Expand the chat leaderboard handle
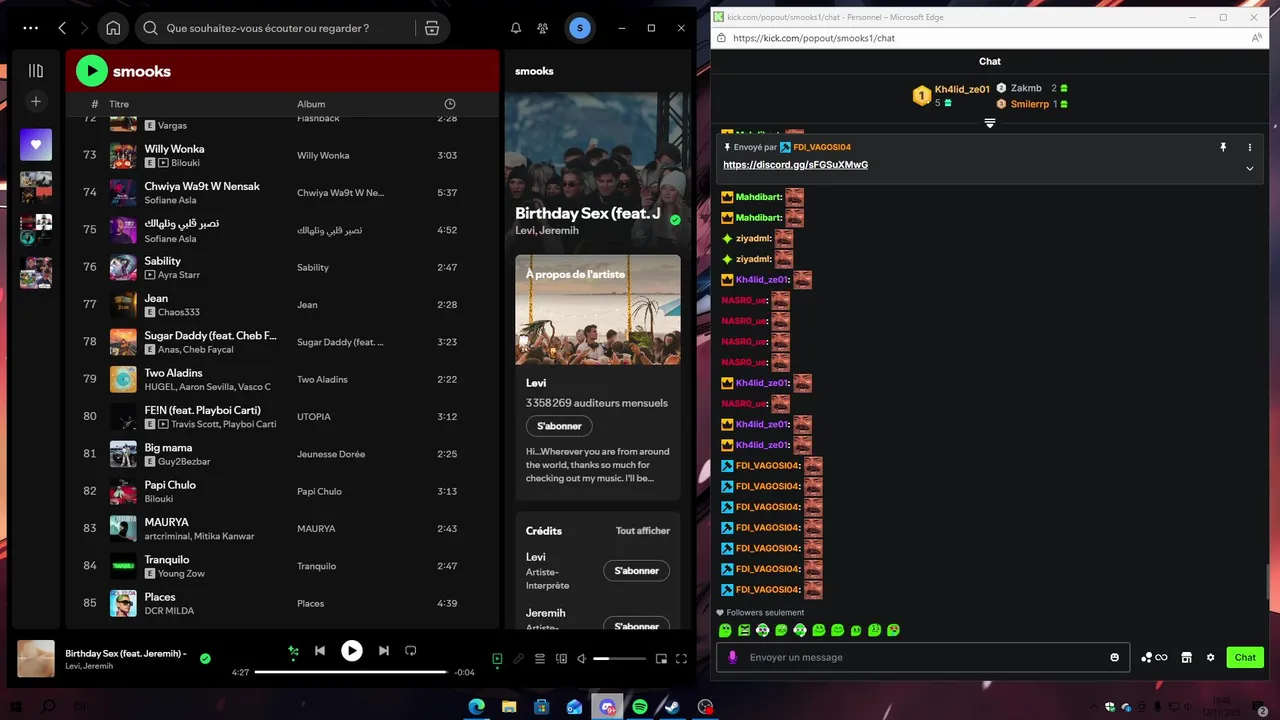Viewport: 1280px width, 720px height. (989, 123)
